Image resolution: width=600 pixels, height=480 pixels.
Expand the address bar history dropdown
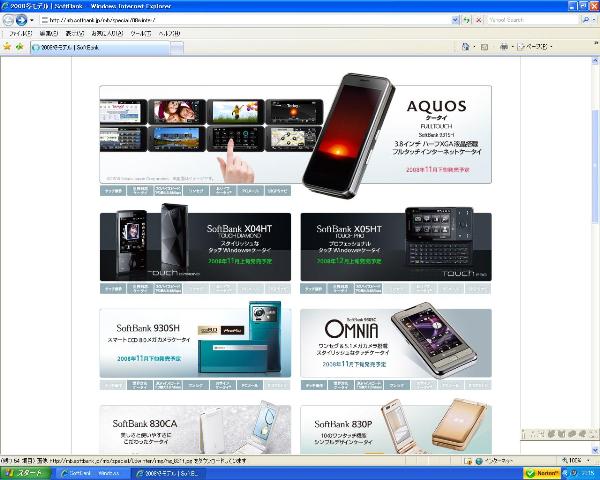pos(455,20)
